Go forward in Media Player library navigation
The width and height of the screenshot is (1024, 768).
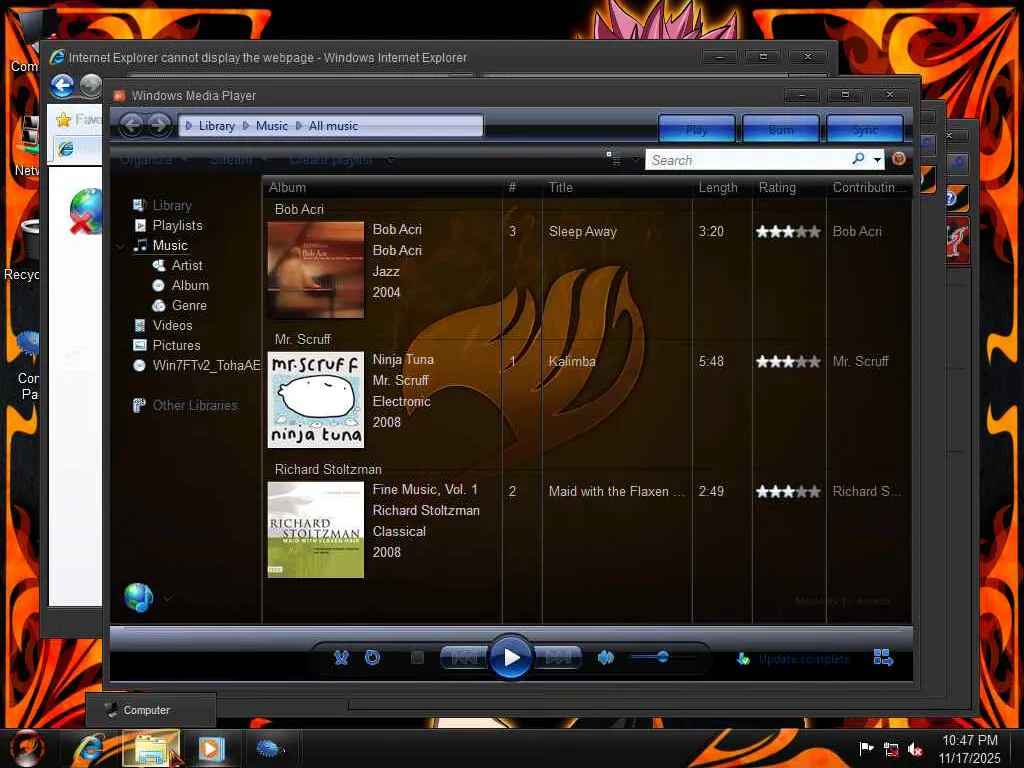click(x=158, y=125)
